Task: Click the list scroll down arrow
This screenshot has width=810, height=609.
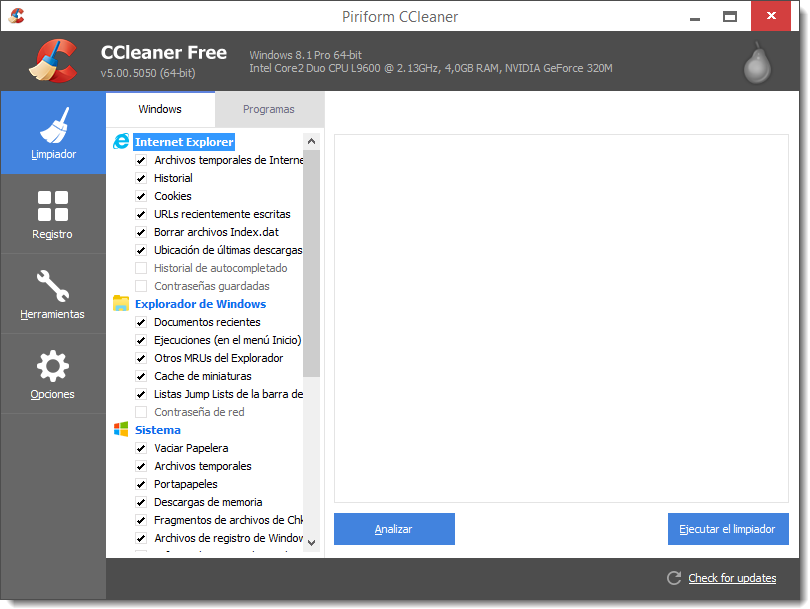Action: 311,542
